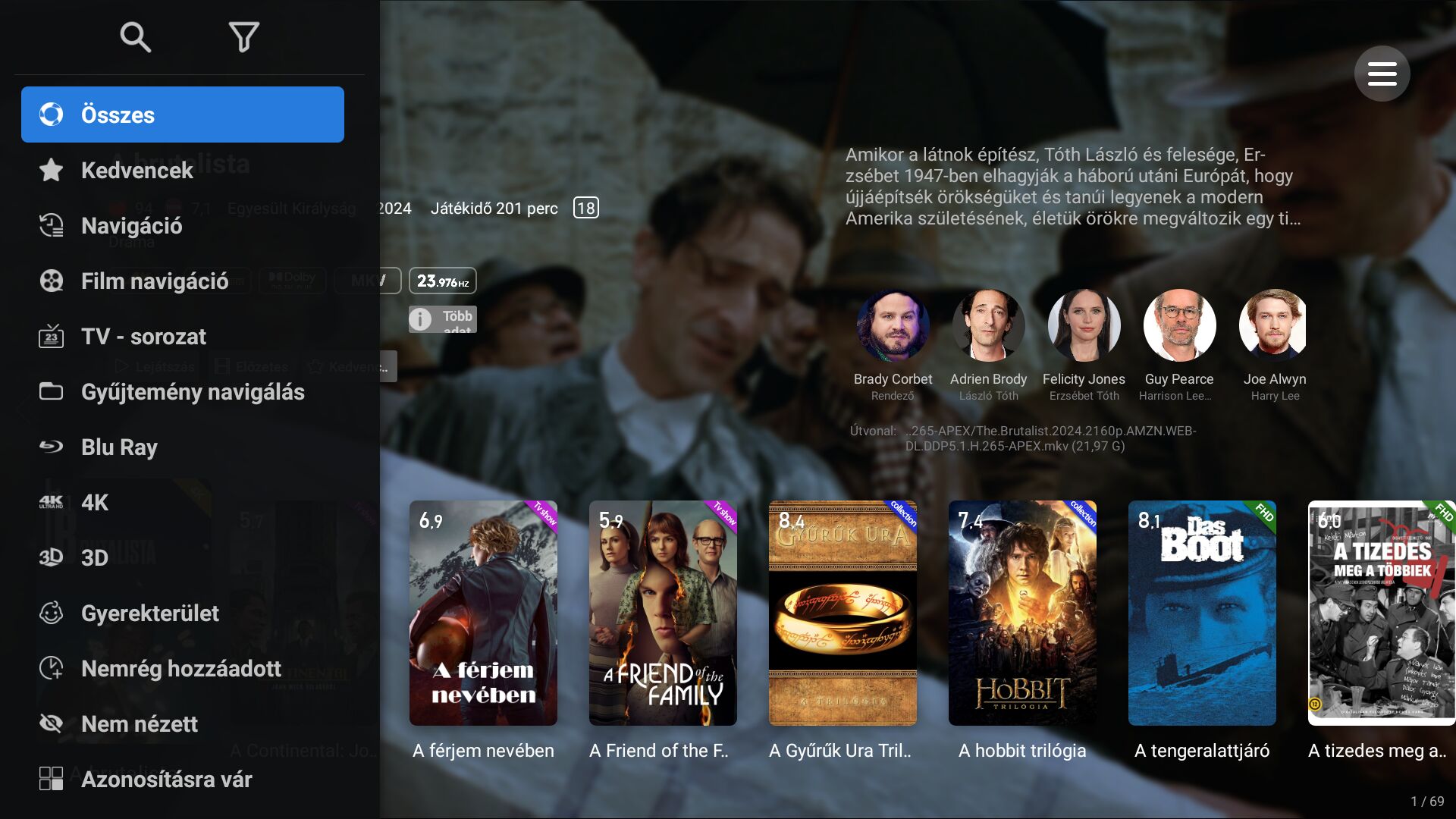Select Blu Ray text label
Image resolution: width=1456 pixels, height=819 pixels.
coord(119,447)
